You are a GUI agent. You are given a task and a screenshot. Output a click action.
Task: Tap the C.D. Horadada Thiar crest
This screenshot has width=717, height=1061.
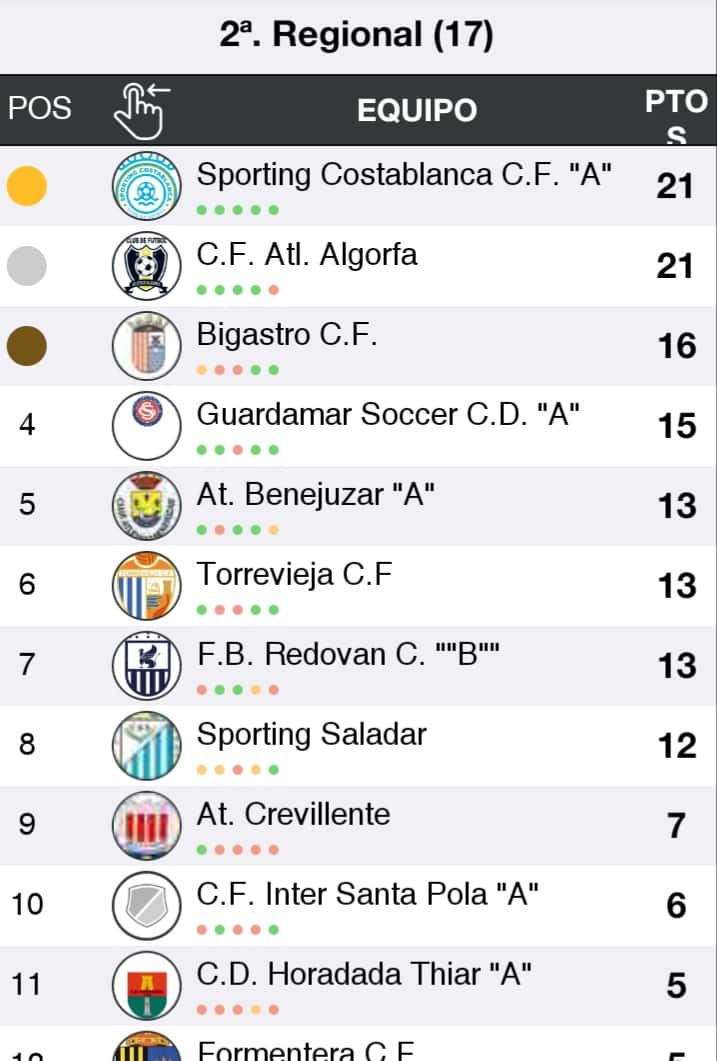pyautogui.click(x=147, y=985)
